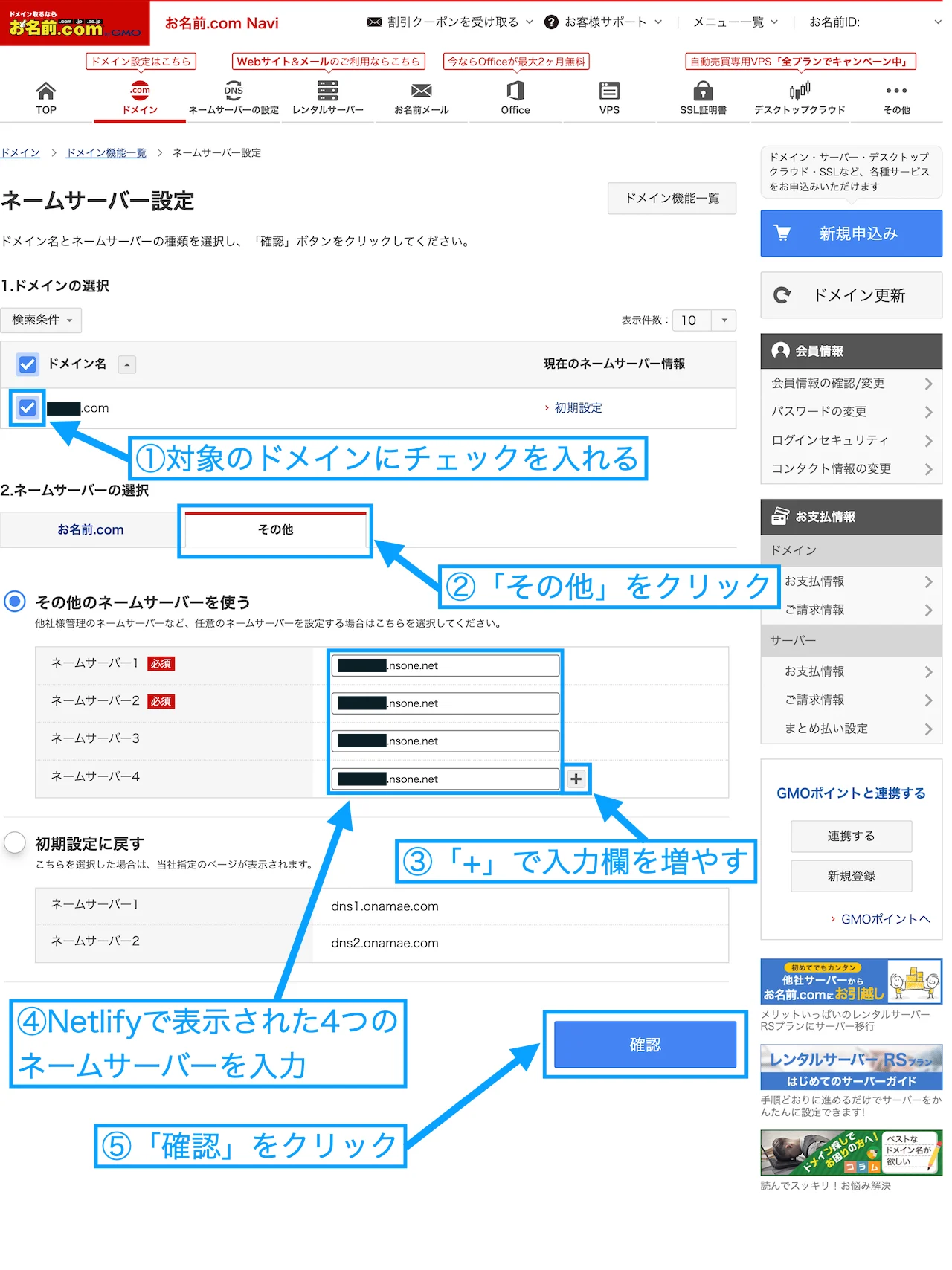Click the ドメイン更新 button

[x=851, y=295]
